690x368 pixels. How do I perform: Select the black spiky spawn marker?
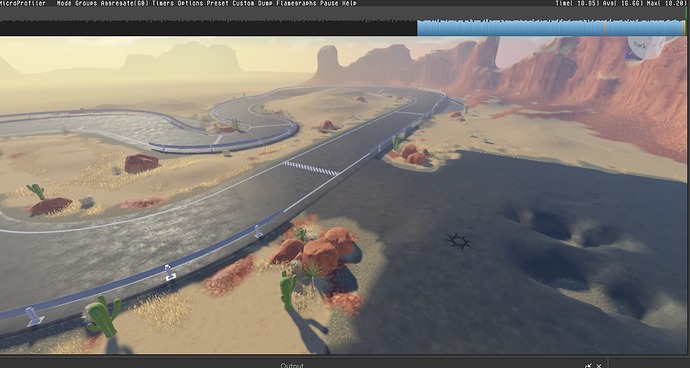click(x=459, y=241)
